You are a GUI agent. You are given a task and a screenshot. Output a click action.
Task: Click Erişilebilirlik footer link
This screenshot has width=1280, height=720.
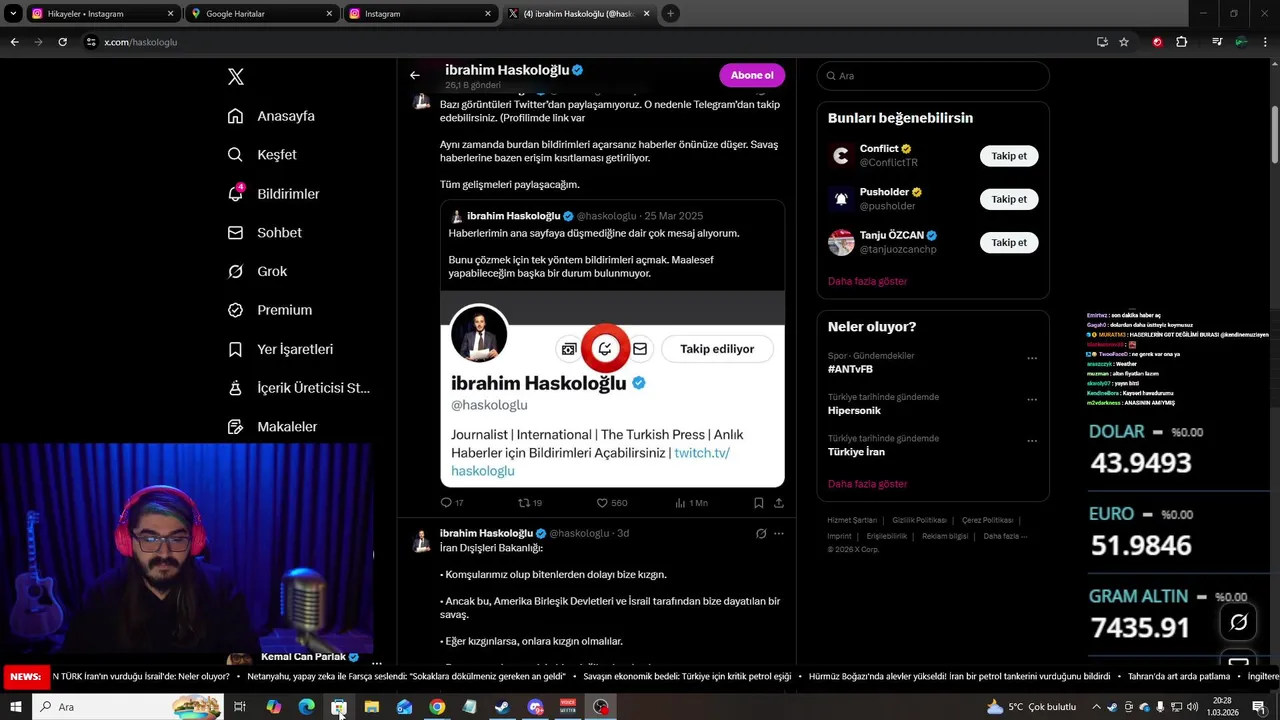[886, 536]
